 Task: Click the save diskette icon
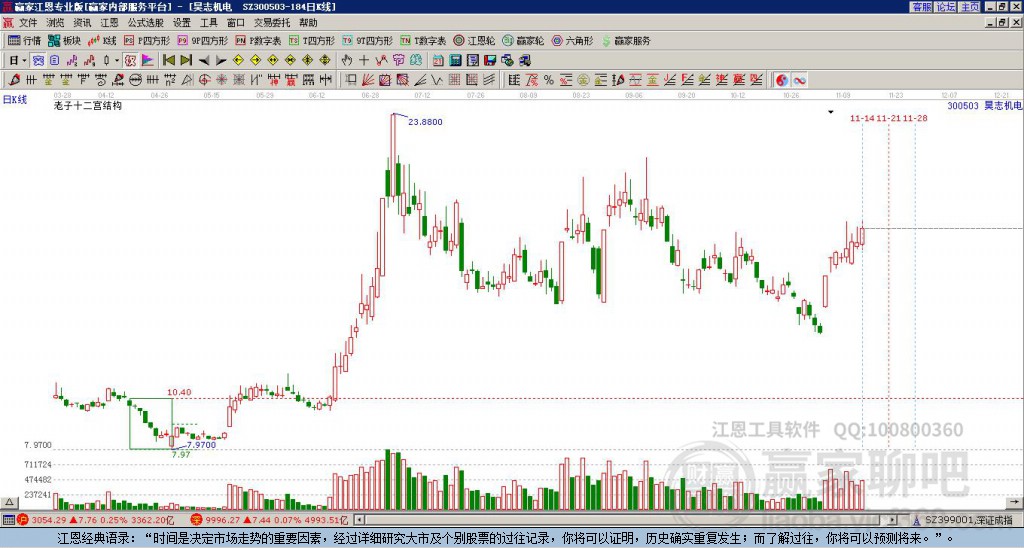point(490,61)
